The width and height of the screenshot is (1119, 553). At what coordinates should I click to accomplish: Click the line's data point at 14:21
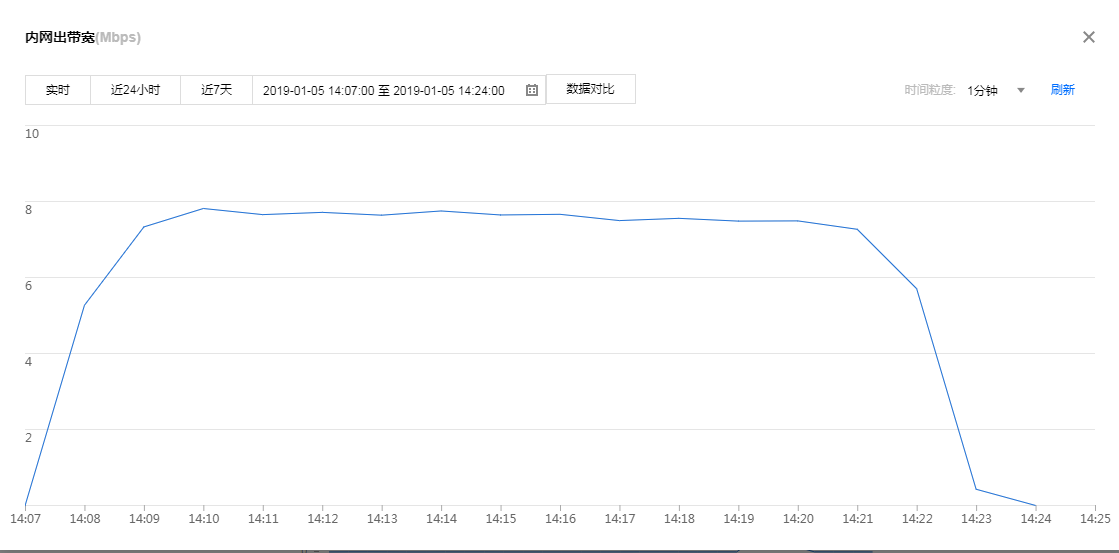click(857, 229)
